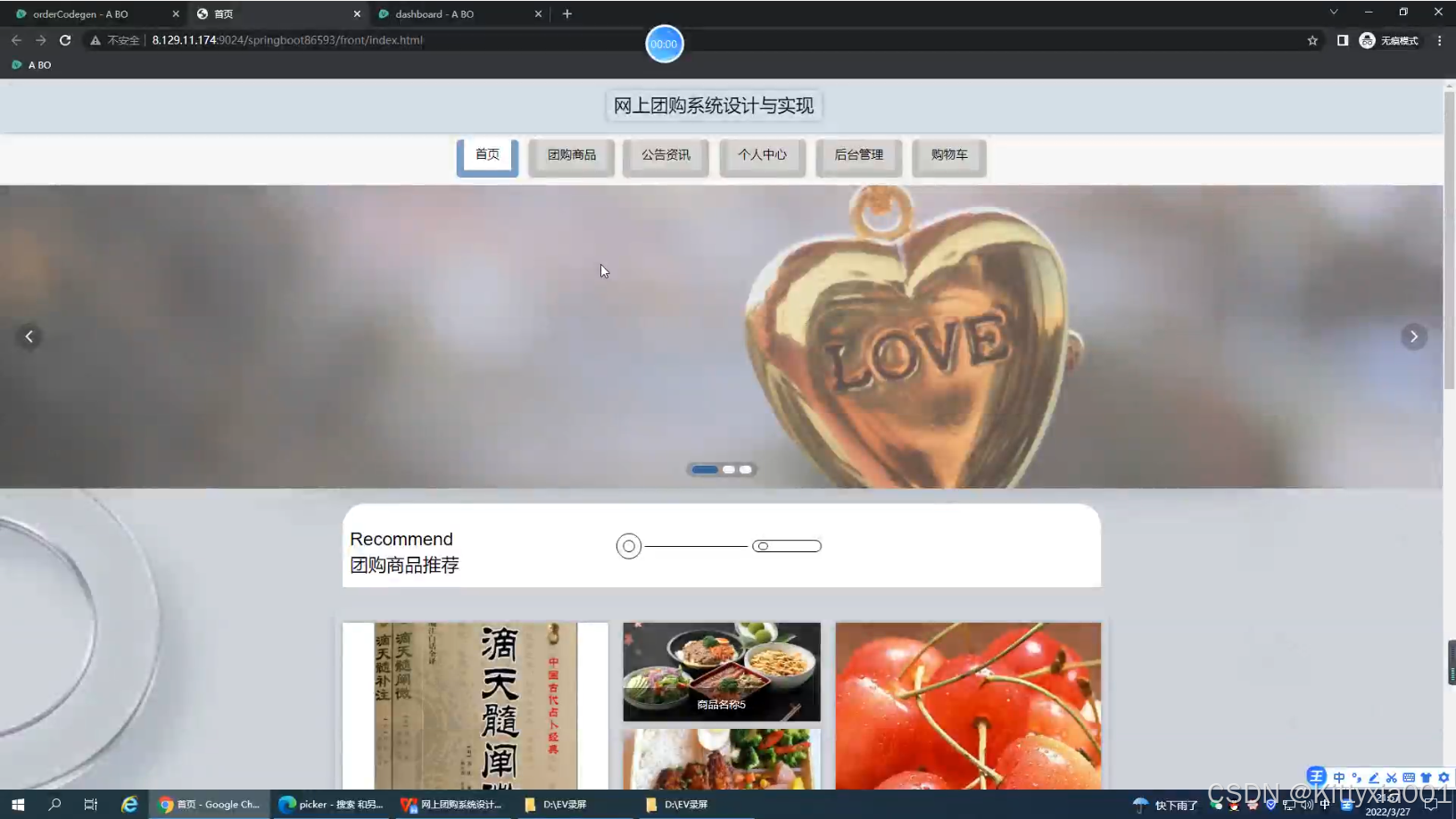The width and height of the screenshot is (1456, 819).
Task: Open Task View on taskbar
Action: (91, 805)
